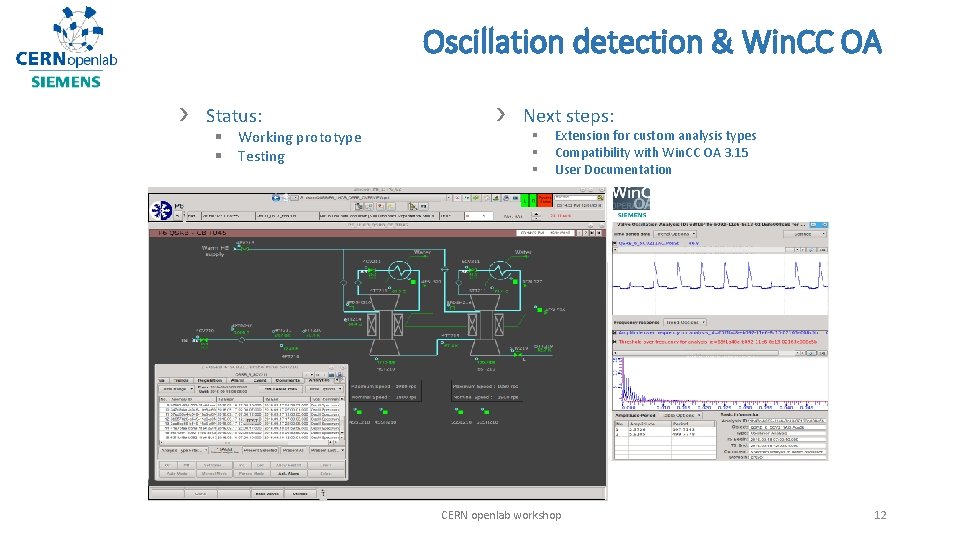This screenshot has width=960, height=540.
Task: Click the Add button under analysis table
Action: [224, 450]
